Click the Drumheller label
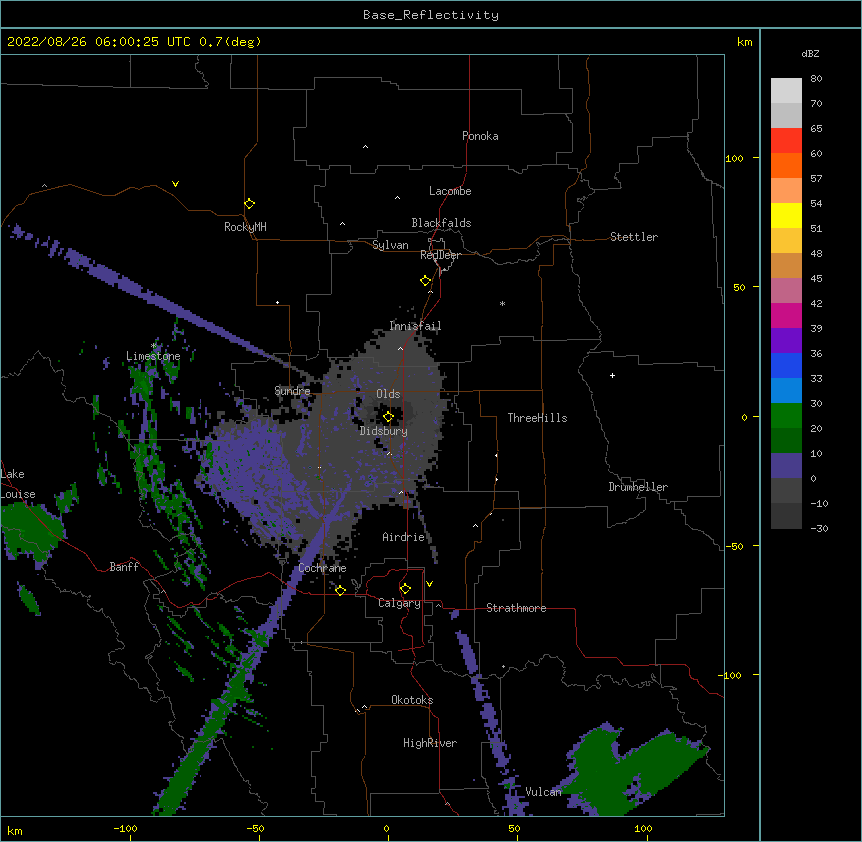This screenshot has height=842, width=862. pyautogui.click(x=638, y=487)
